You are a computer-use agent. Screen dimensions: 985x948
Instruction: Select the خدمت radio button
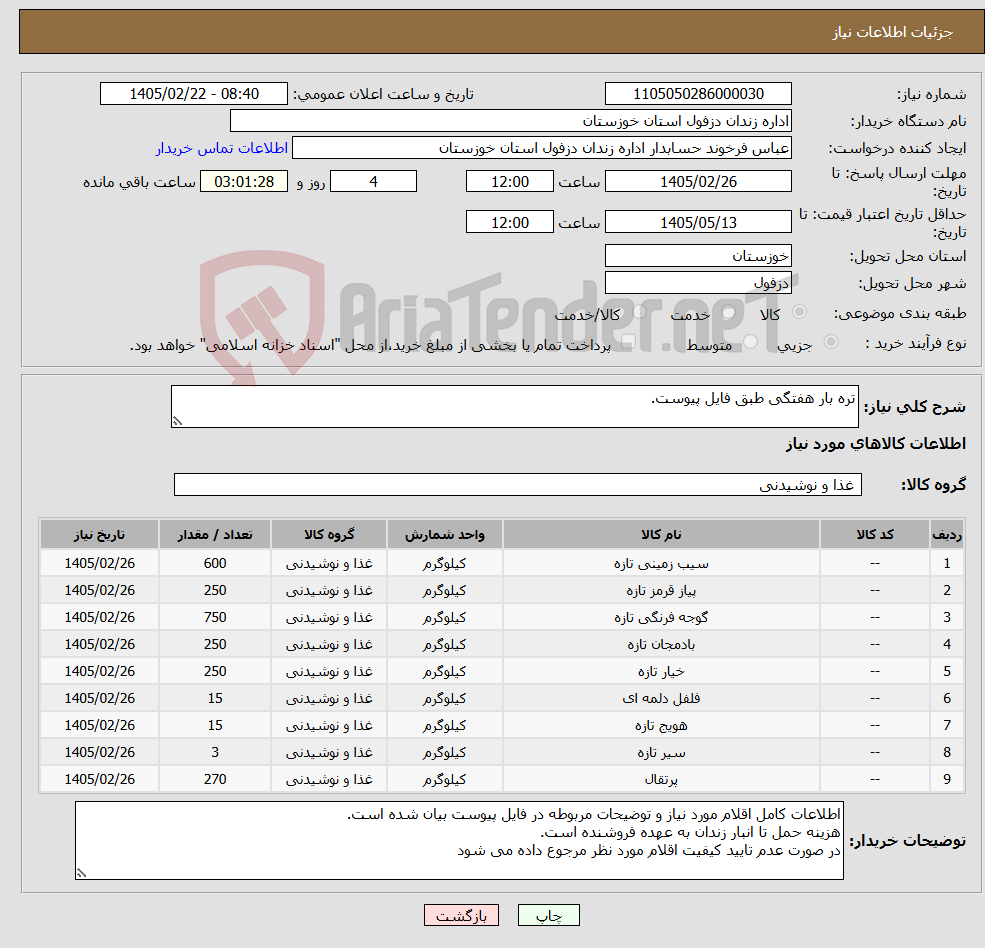pyautogui.click(x=729, y=312)
